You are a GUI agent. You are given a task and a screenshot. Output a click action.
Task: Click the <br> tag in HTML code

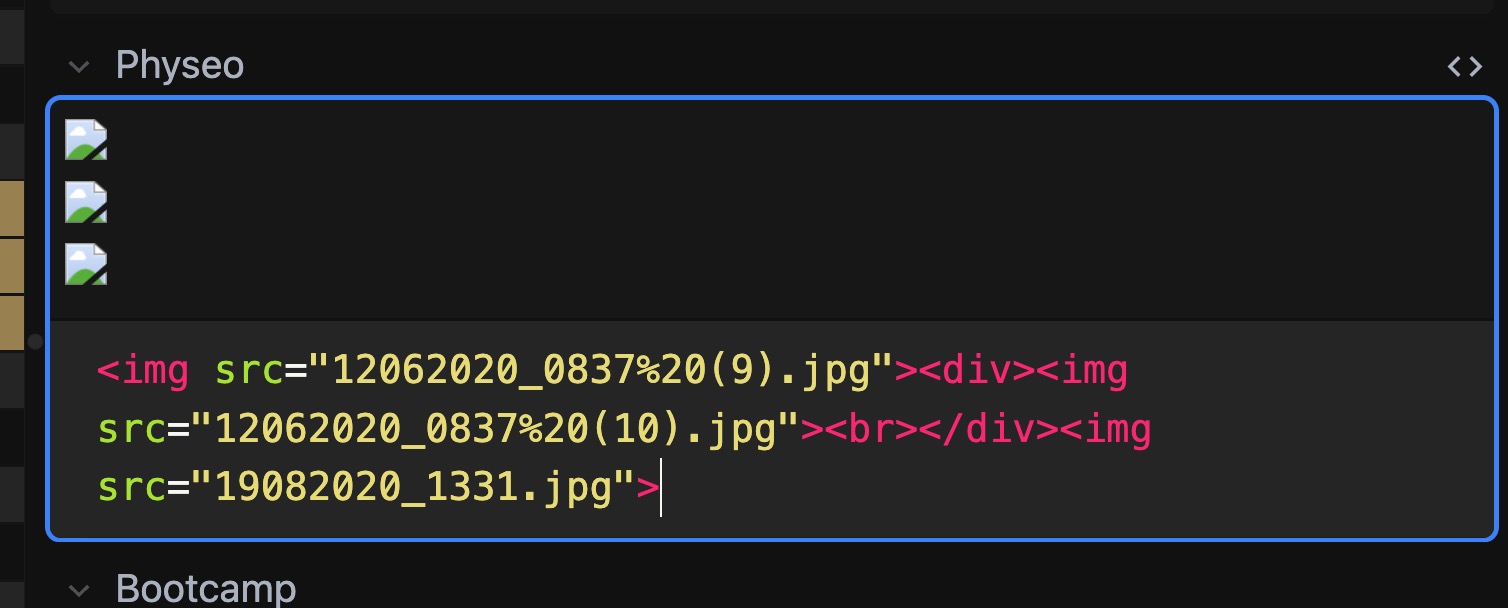pyautogui.click(x=860, y=430)
